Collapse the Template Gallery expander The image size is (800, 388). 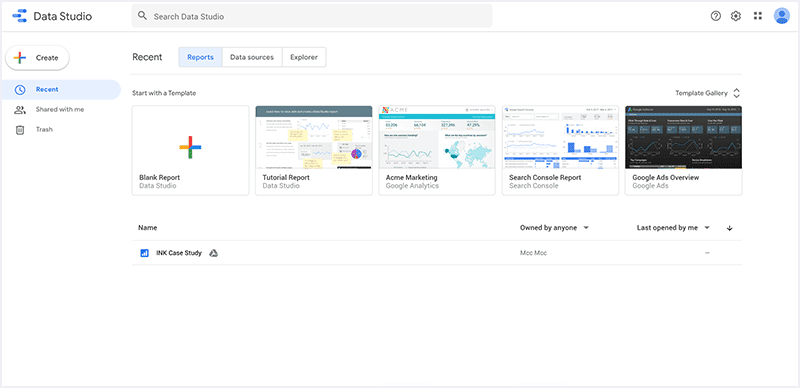[x=736, y=93]
